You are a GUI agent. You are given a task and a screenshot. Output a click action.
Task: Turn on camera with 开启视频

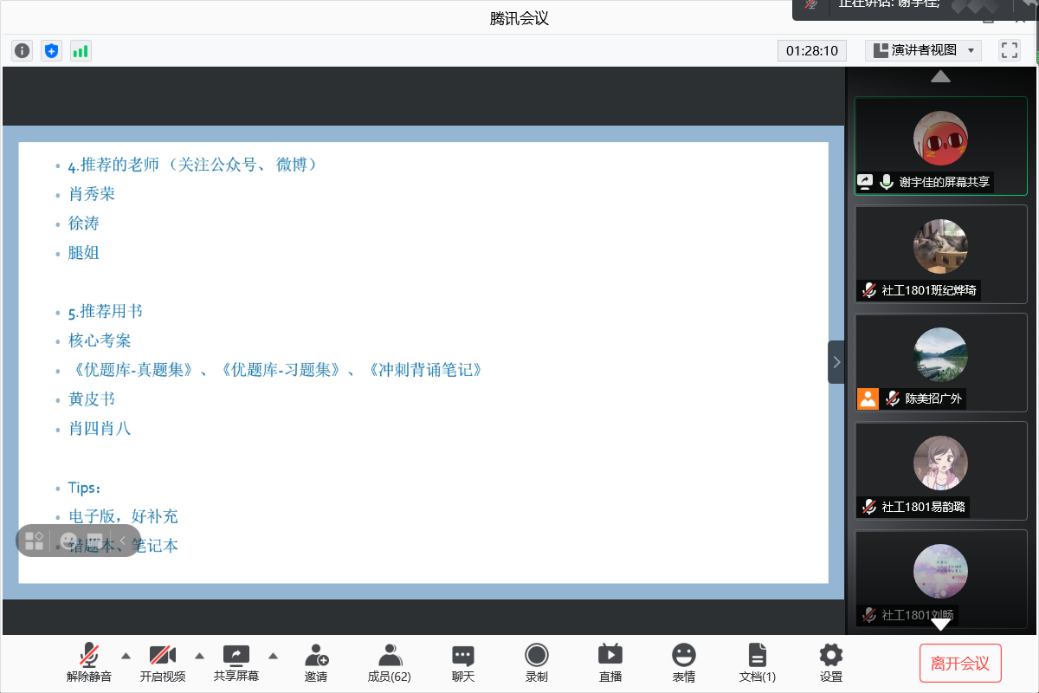[162, 663]
